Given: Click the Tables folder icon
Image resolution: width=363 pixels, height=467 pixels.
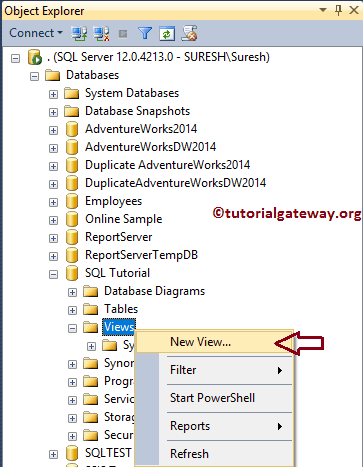Looking at the screenshot, I should (90, 309).
